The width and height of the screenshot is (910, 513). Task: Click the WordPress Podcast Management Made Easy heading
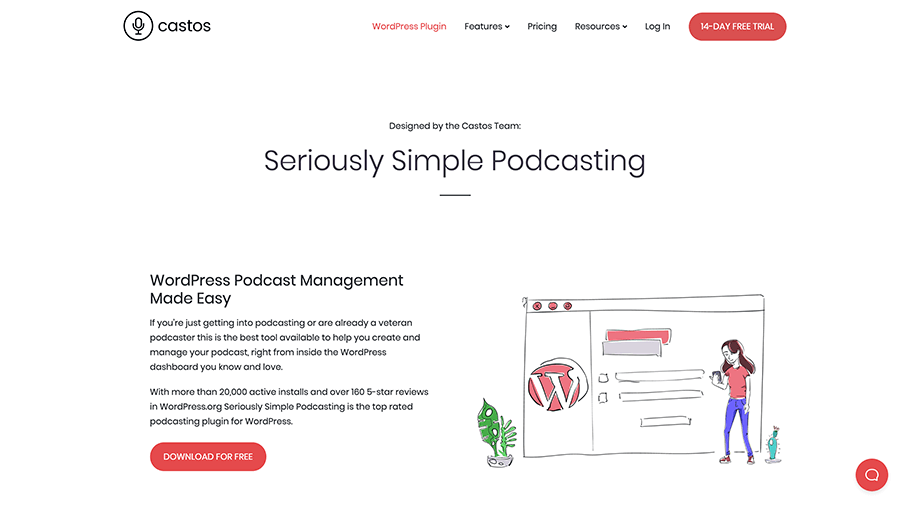(x=276, y=289)
